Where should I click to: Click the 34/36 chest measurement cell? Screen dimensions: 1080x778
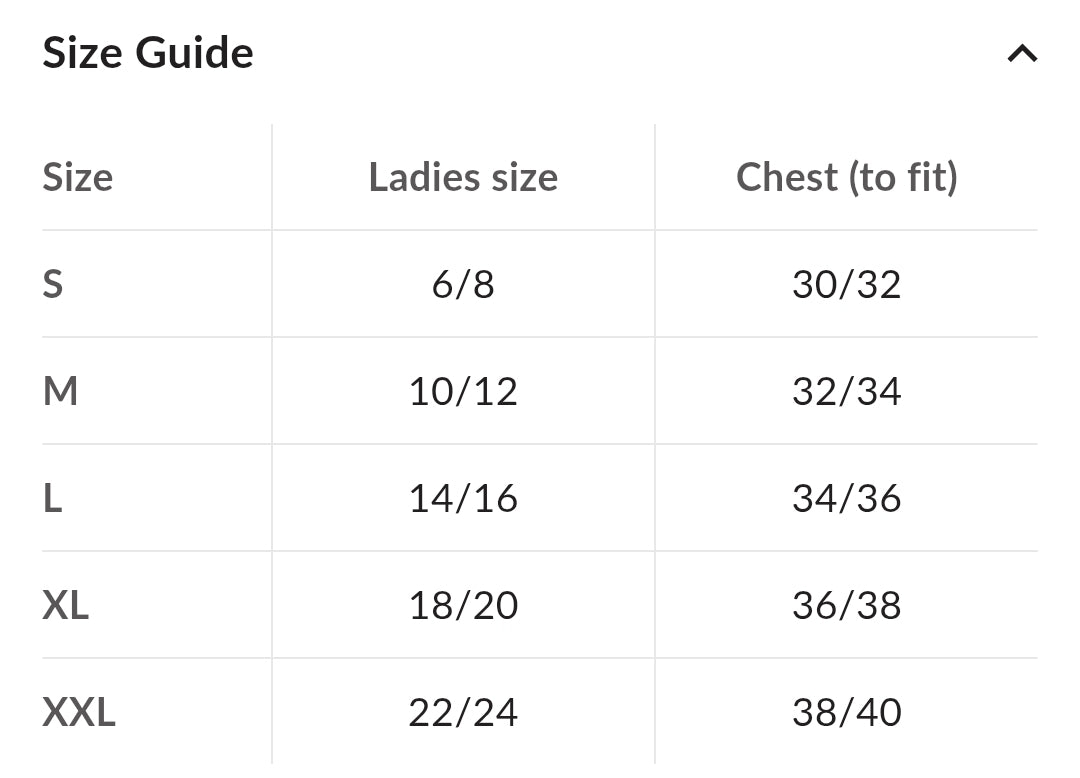(847, 498)
